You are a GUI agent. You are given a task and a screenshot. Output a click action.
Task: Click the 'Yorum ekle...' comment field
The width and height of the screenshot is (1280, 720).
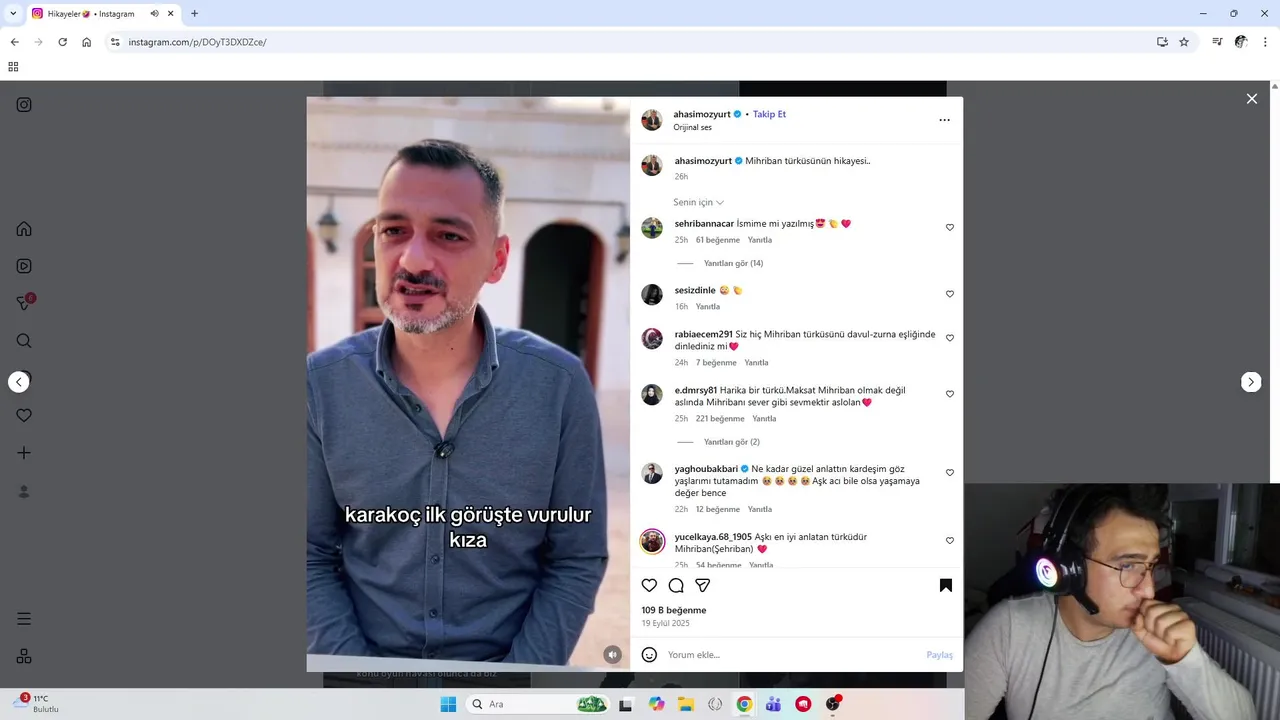[792, 655]
